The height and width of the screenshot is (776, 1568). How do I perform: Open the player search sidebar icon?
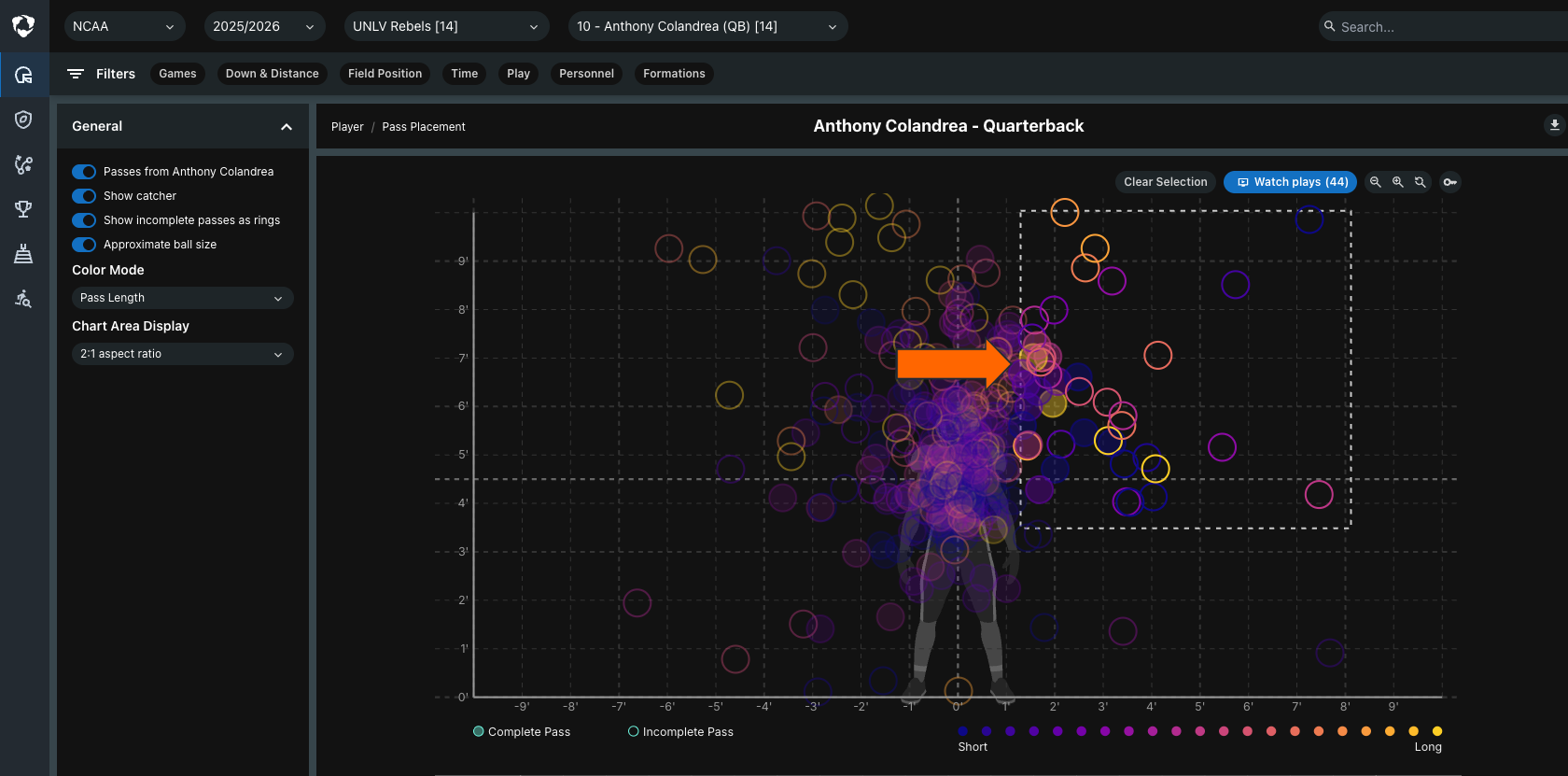[24, 299]
